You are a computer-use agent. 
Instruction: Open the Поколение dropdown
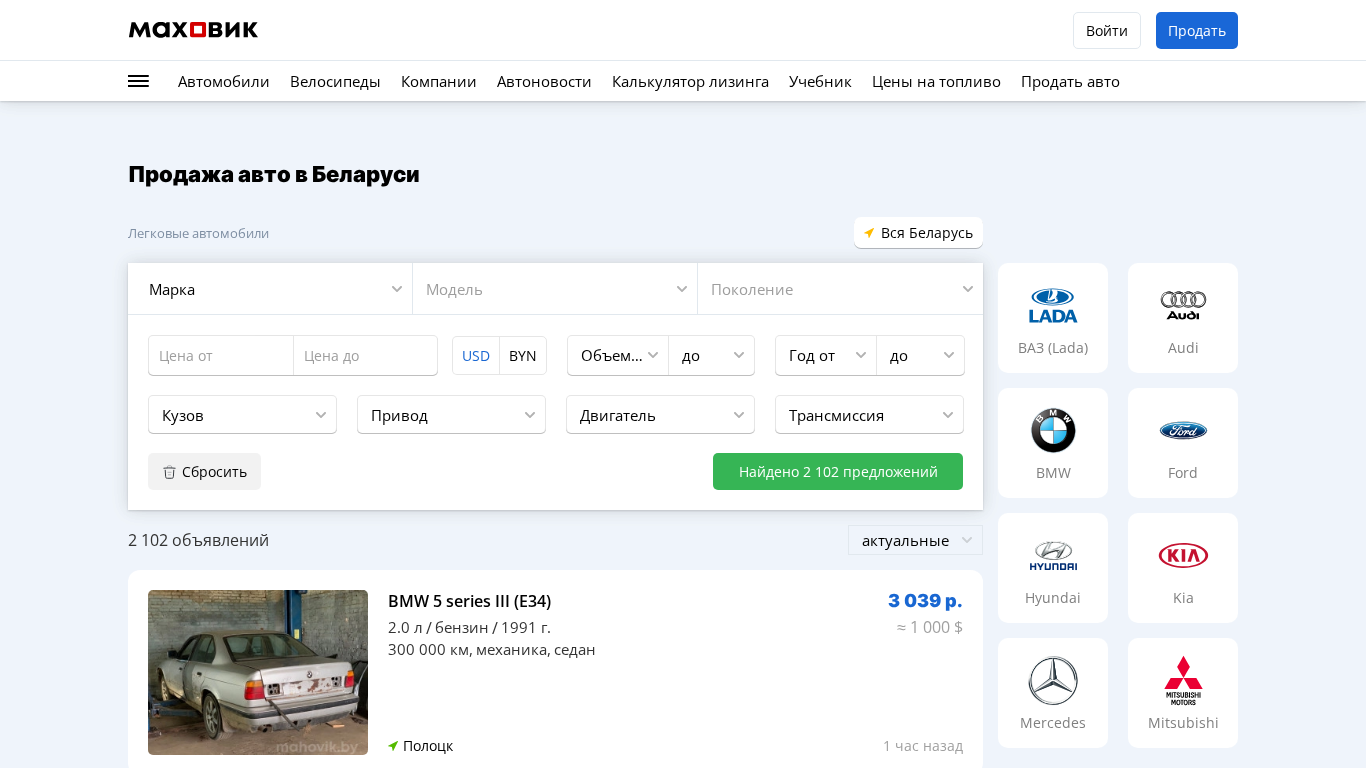pos(840,289)
